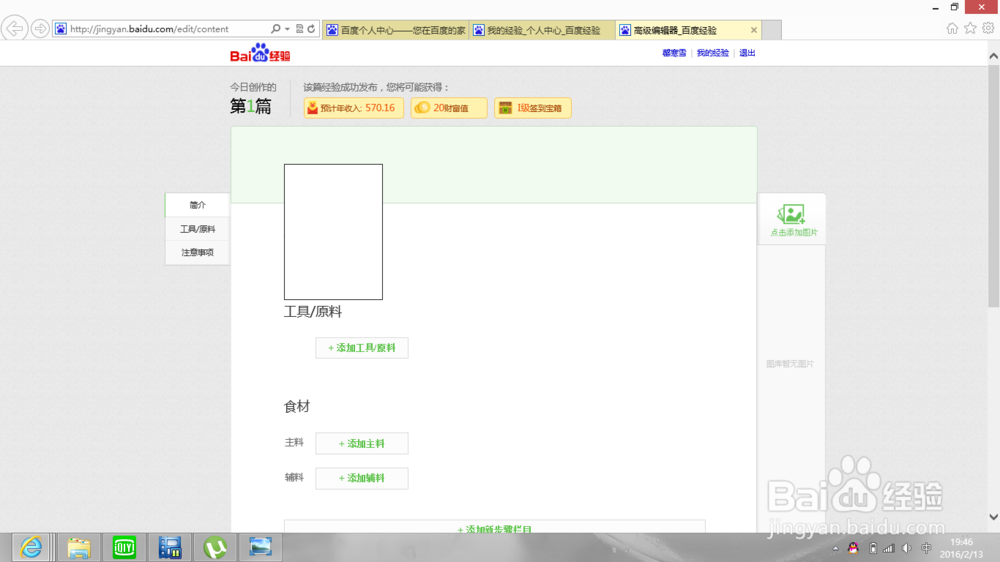This screenshot has width=1000, height=562.
Task: Open the 我的经验 link
Action: coord(712,53)
